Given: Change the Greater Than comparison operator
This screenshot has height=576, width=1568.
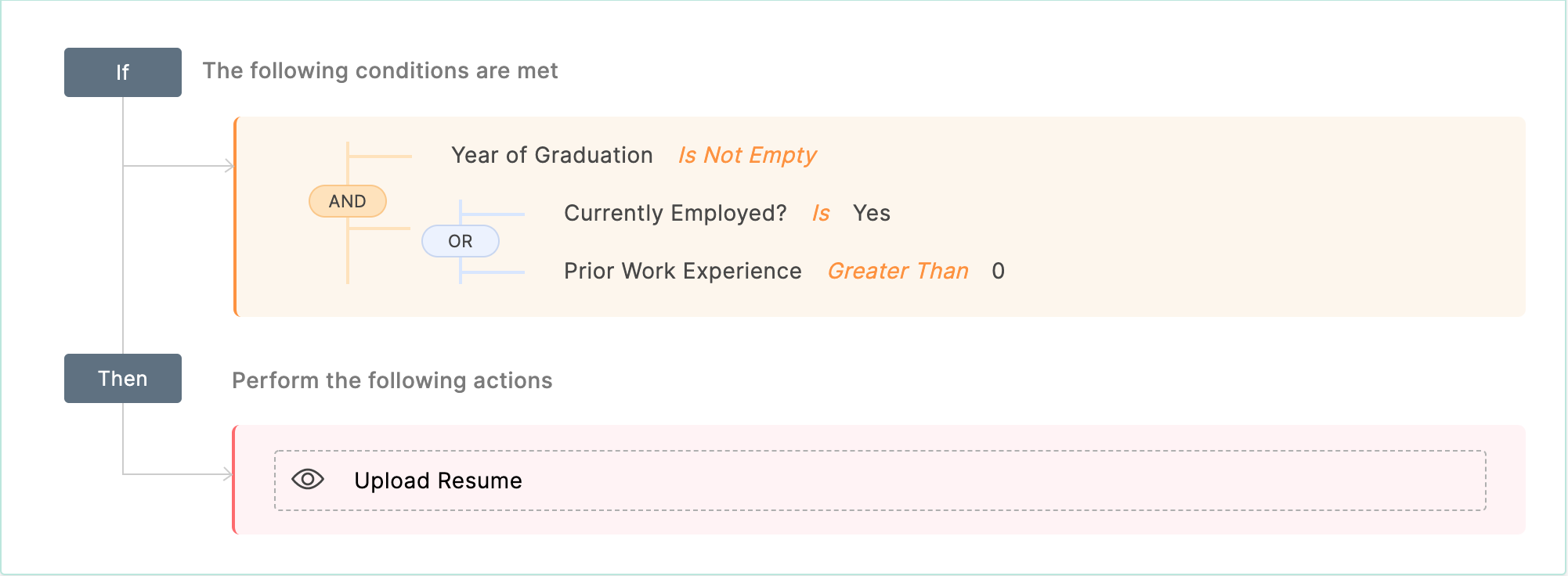Looking at the screenshot, I should (x=898, y=271).
